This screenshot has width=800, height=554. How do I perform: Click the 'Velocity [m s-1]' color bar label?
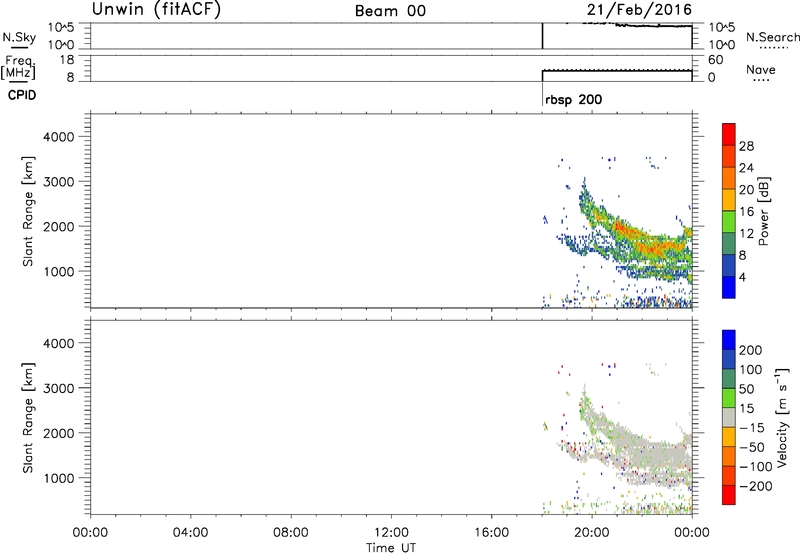point(781,417)
